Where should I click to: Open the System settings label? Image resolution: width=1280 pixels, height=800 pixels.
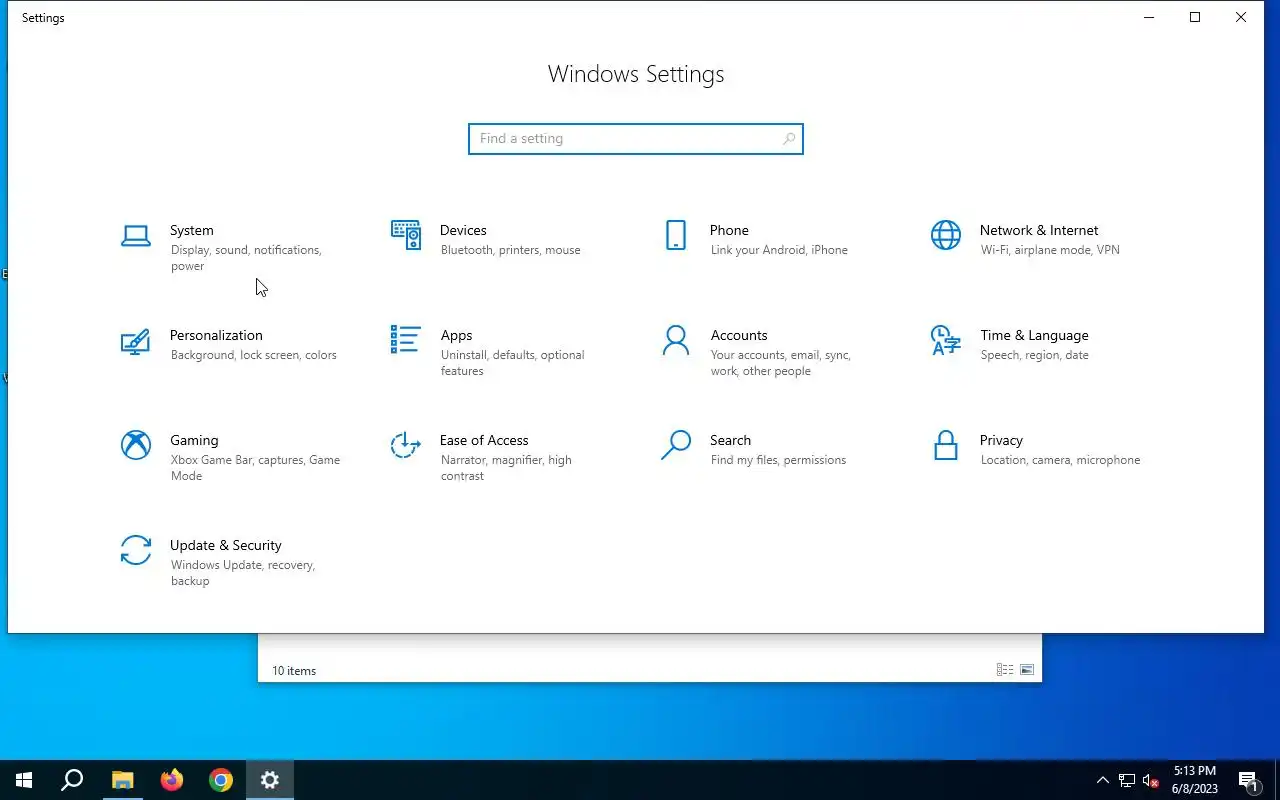(192, 230)
